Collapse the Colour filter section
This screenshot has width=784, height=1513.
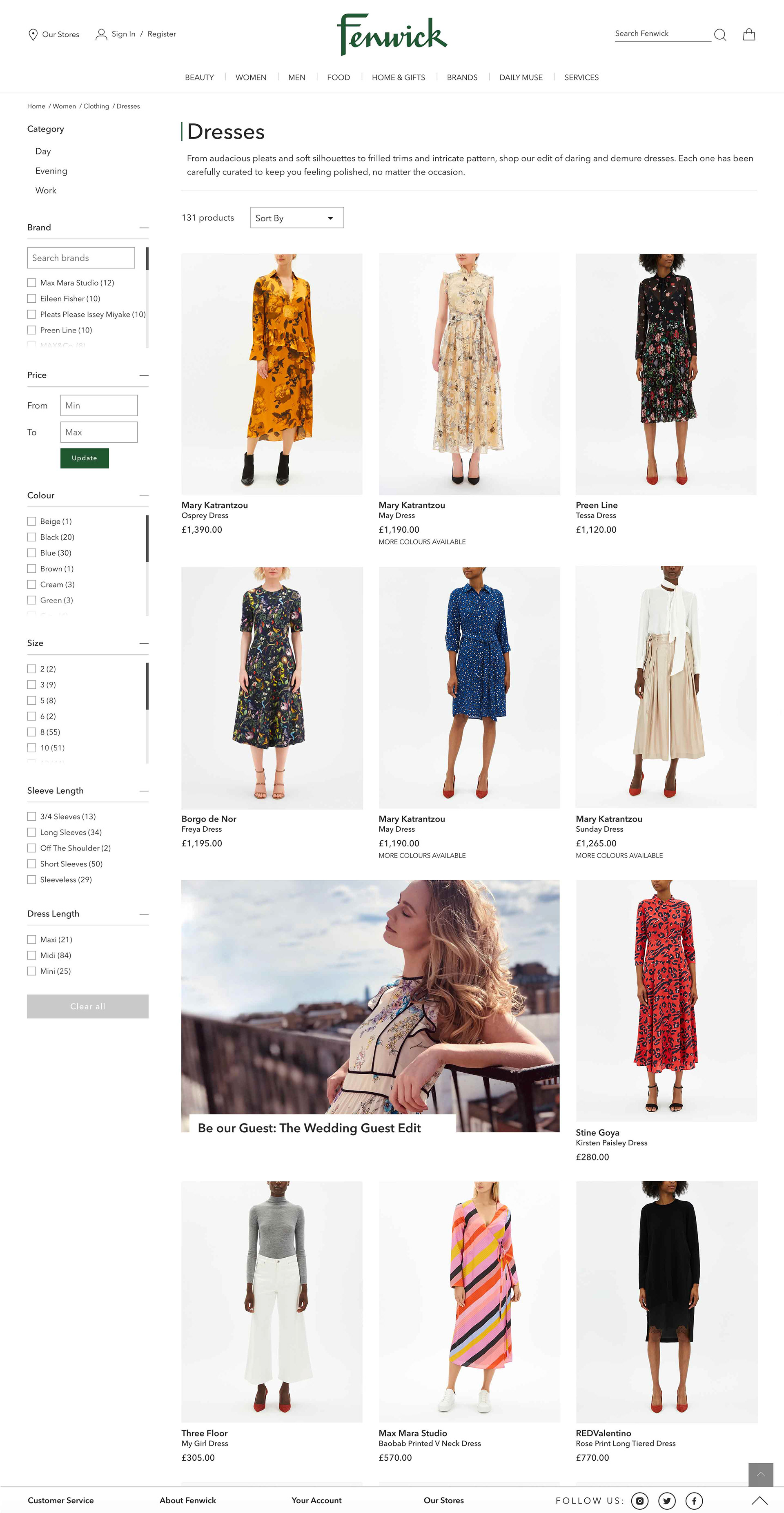pyautogui.click(x=144, y=496)
